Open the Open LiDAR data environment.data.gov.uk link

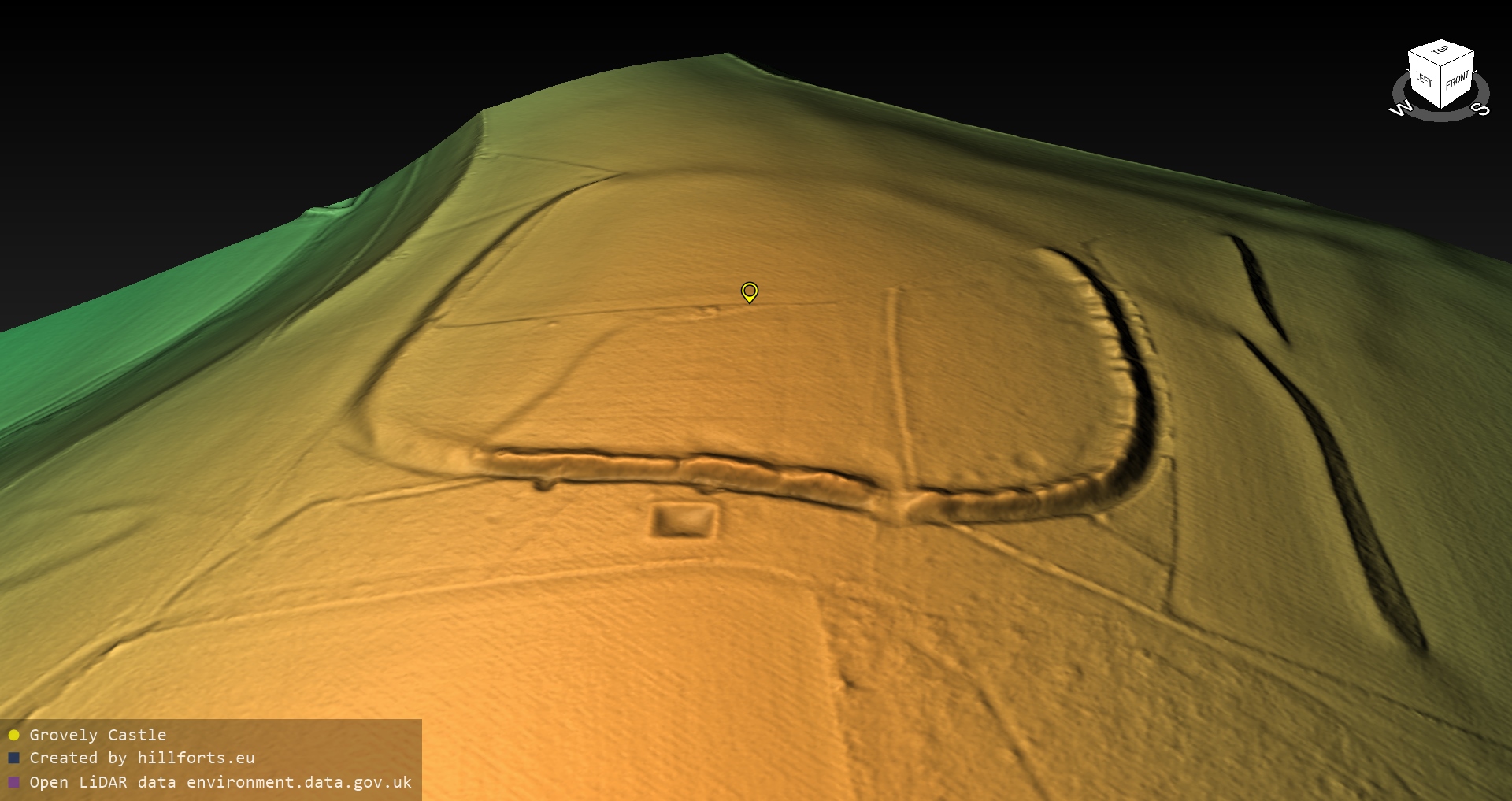coord(220,782)
